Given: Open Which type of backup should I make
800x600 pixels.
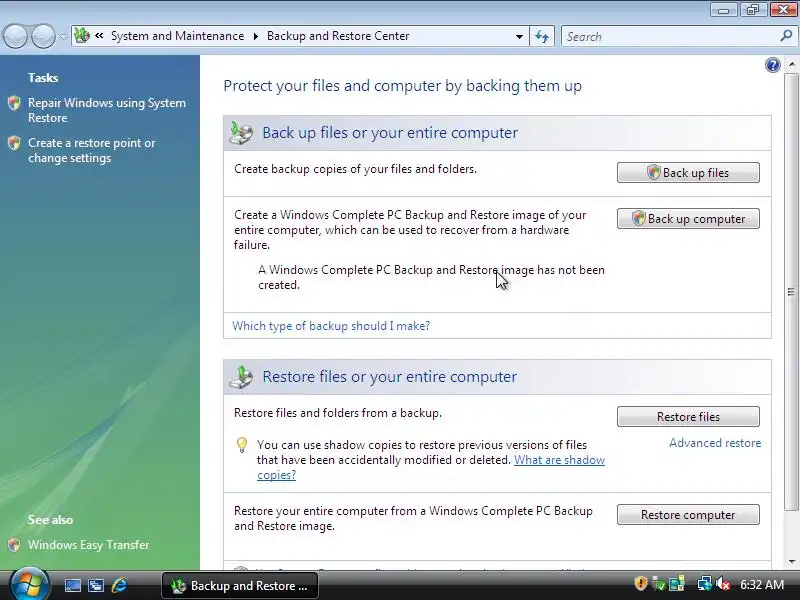Looking at the screenshot, I should pos(331,326).
